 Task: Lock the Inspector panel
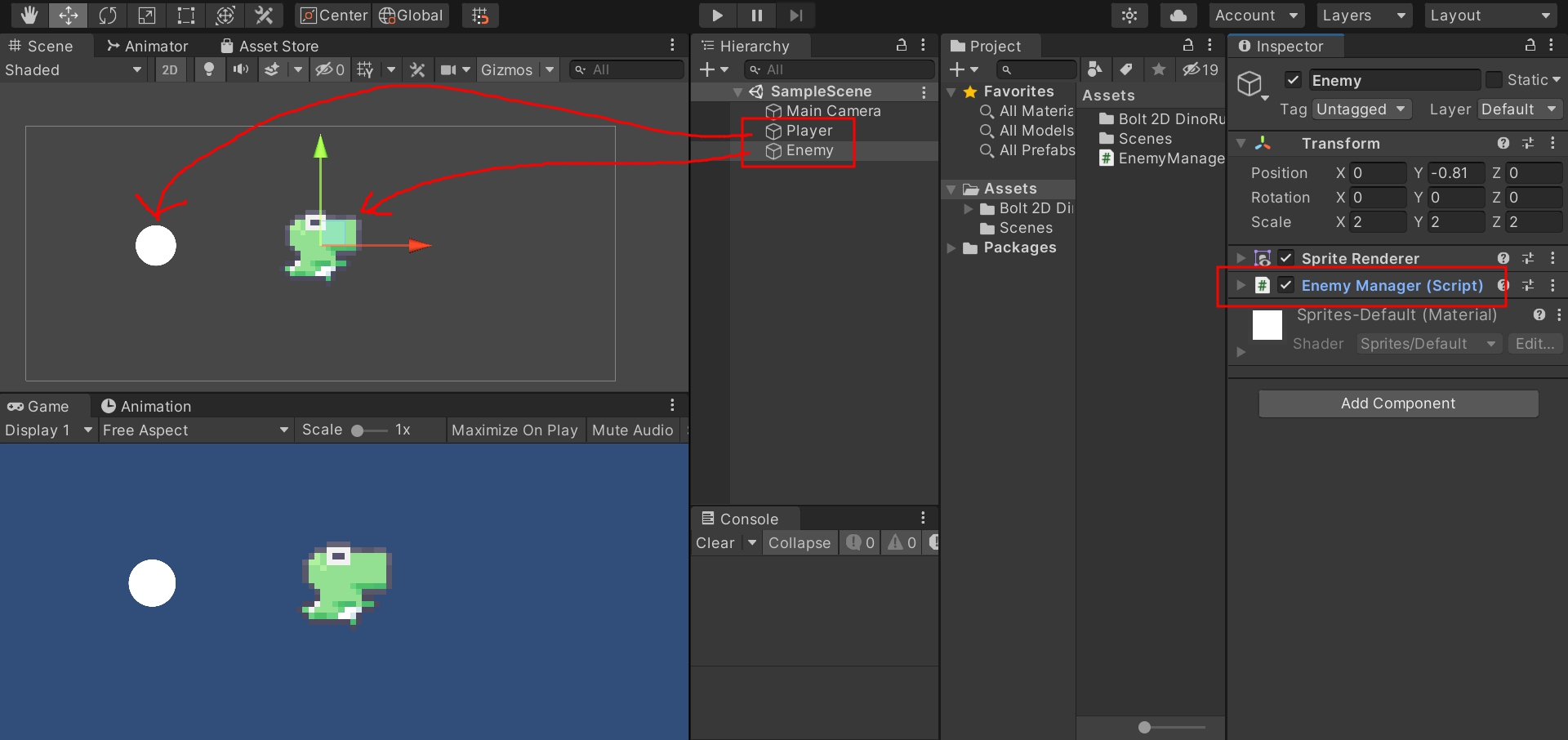coord(1530,45)
